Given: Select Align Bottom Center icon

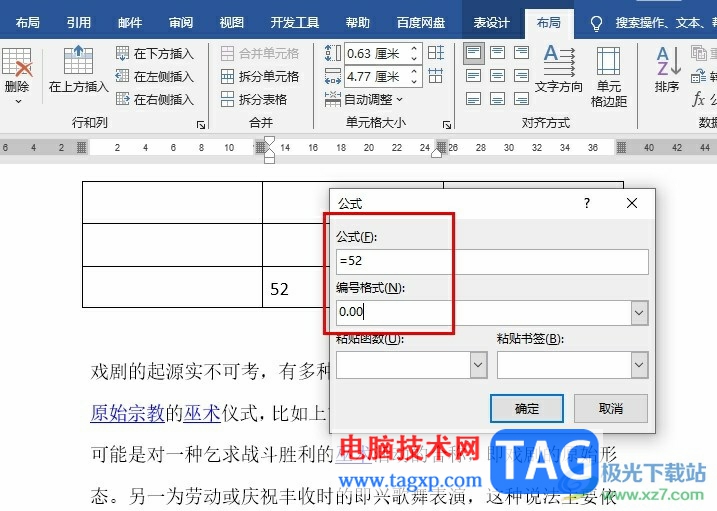Looking at the screenshot, I should click(498, 99).
